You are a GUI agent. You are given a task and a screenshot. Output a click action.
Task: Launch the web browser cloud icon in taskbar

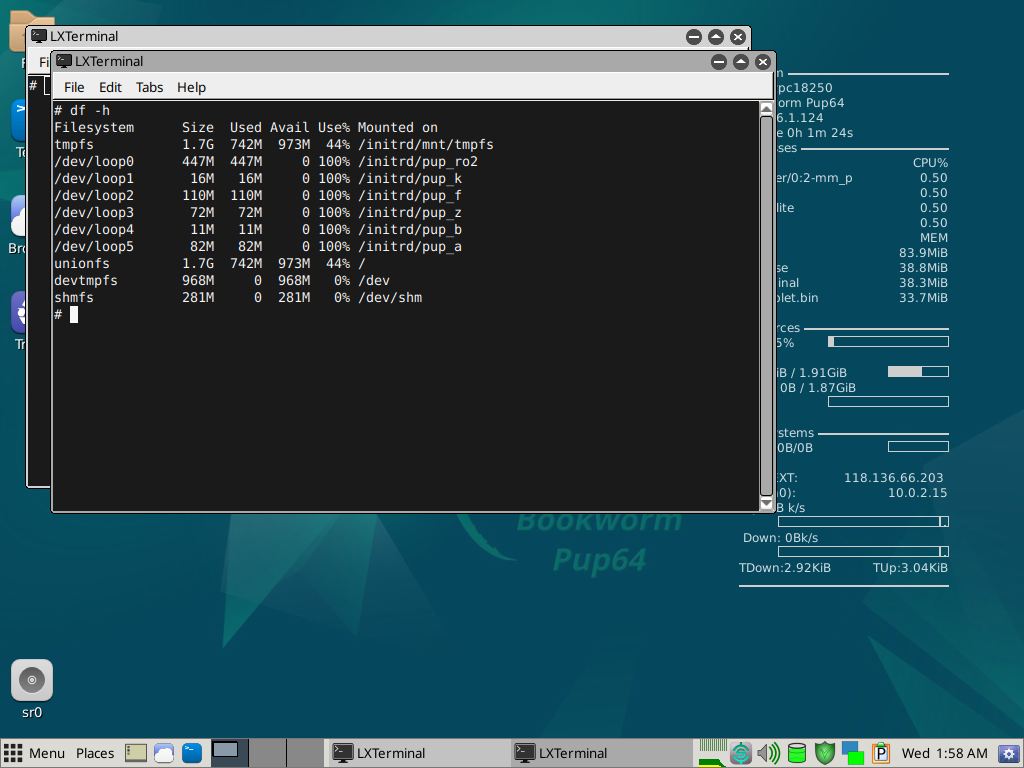pyautogui.click(x=164, y=753)
